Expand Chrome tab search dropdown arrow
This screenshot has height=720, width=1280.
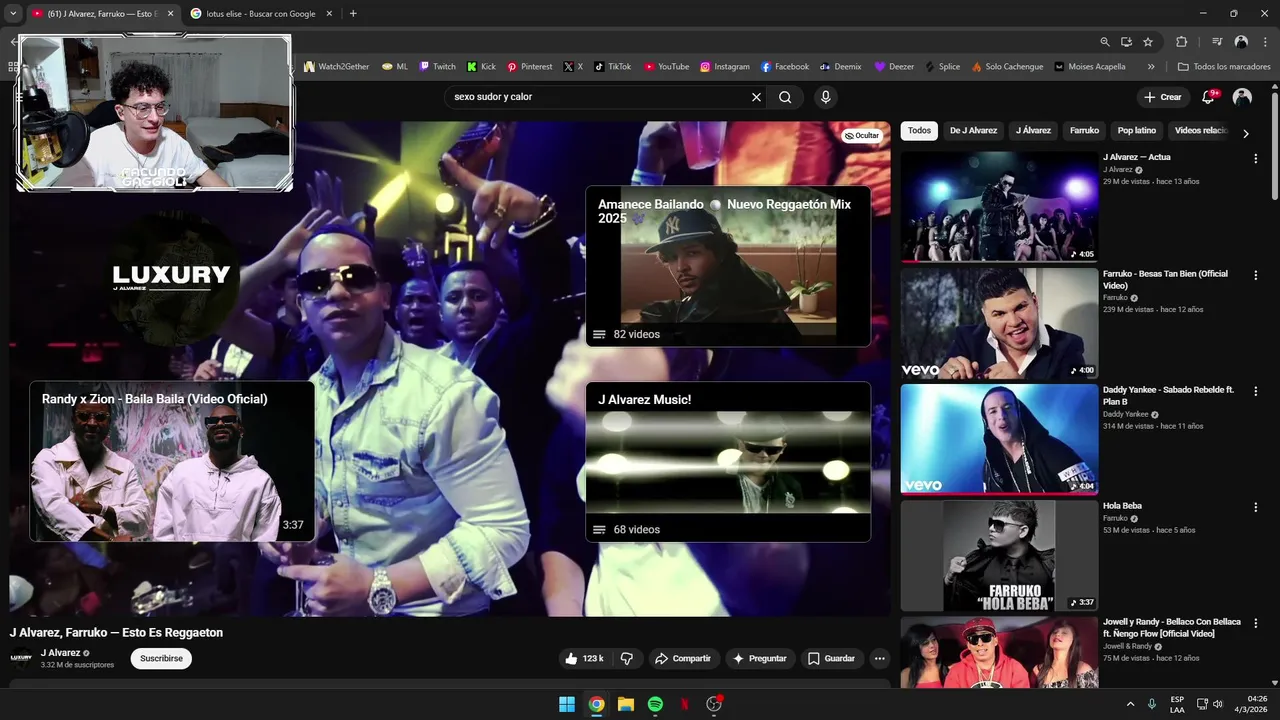14,13
